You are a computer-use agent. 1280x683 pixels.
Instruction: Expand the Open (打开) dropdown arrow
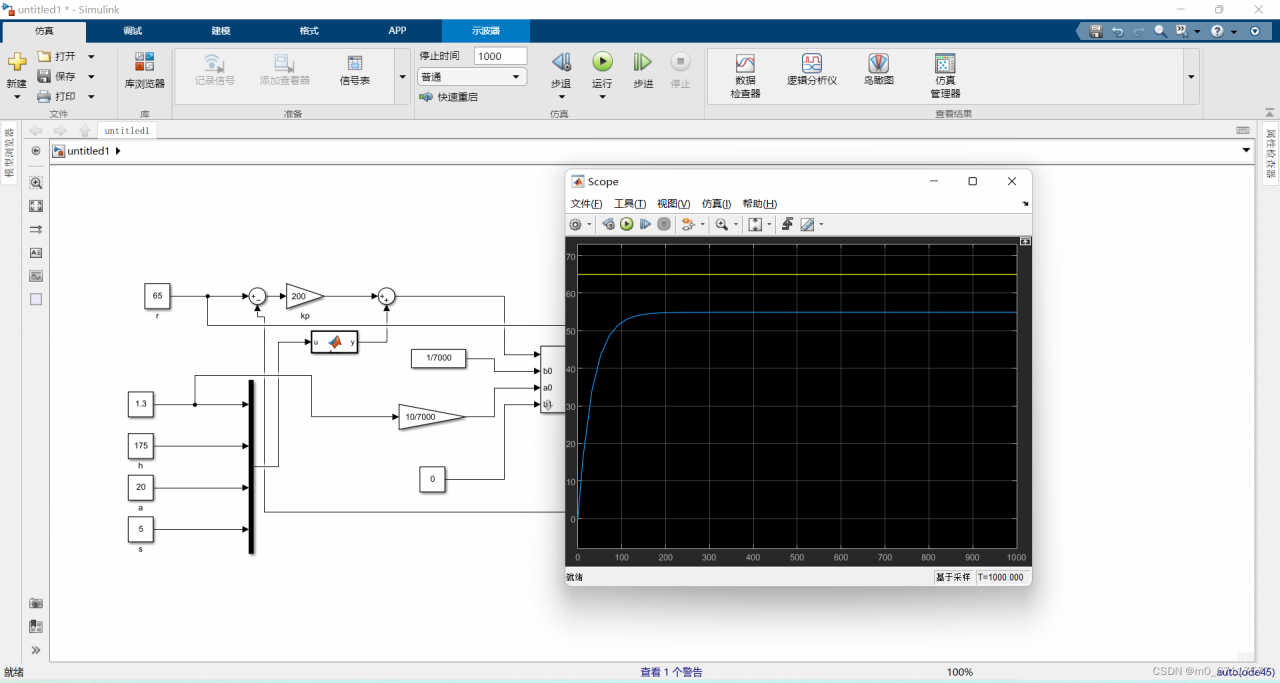click(91, 57)
